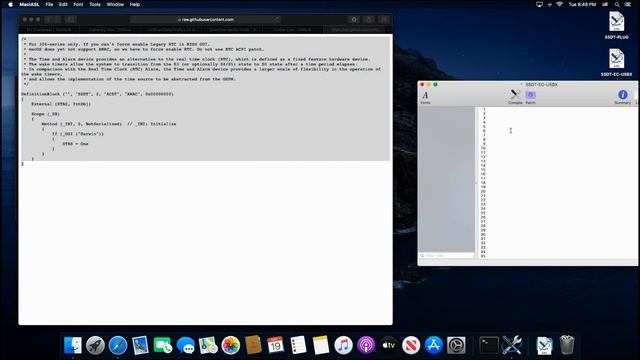Open the Trash in the dock
Image resolution: width=640 pixels, height=360 pixels.
[x=567, y=345]
